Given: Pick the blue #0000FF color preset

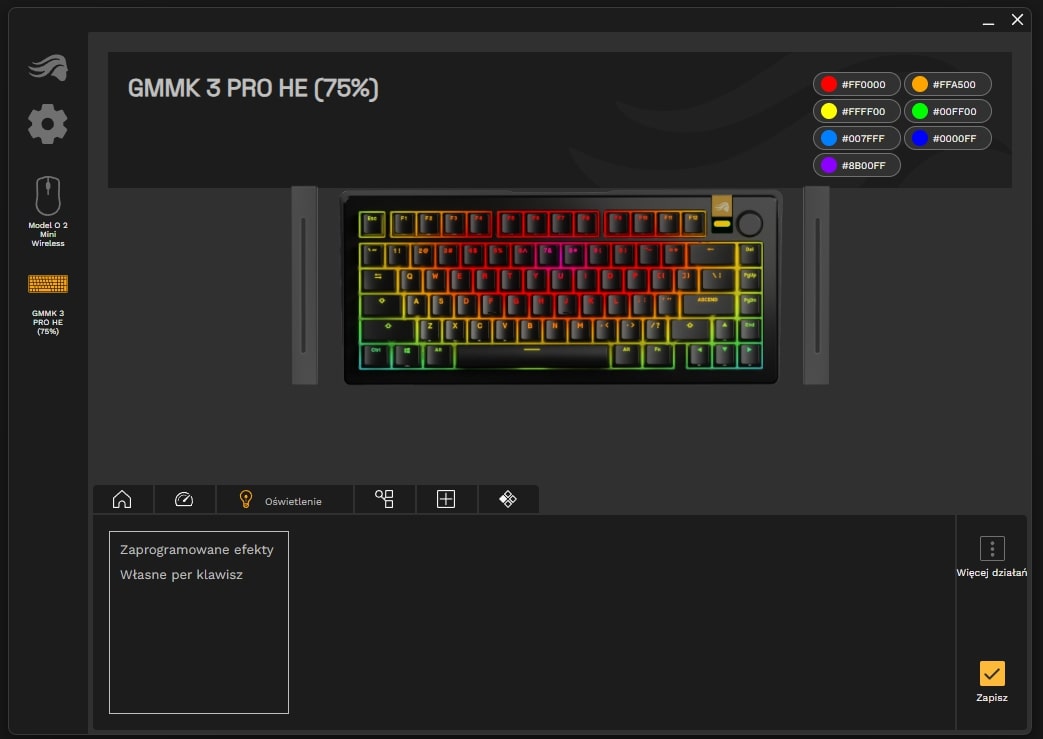Looking at the screenshot, I should [x=948, y=138].
